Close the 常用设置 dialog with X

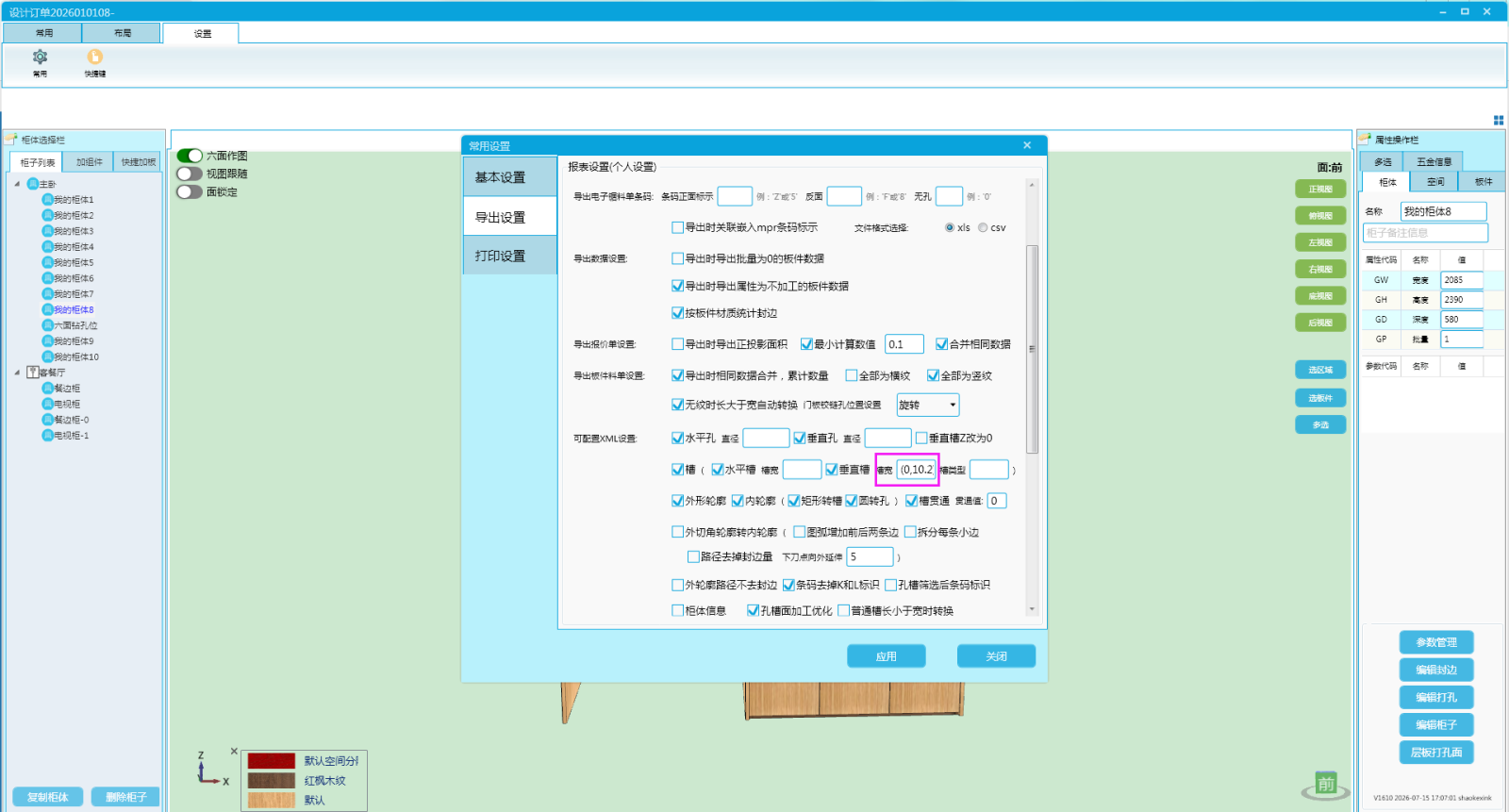pyautogui.click(x=1027, y=145)
